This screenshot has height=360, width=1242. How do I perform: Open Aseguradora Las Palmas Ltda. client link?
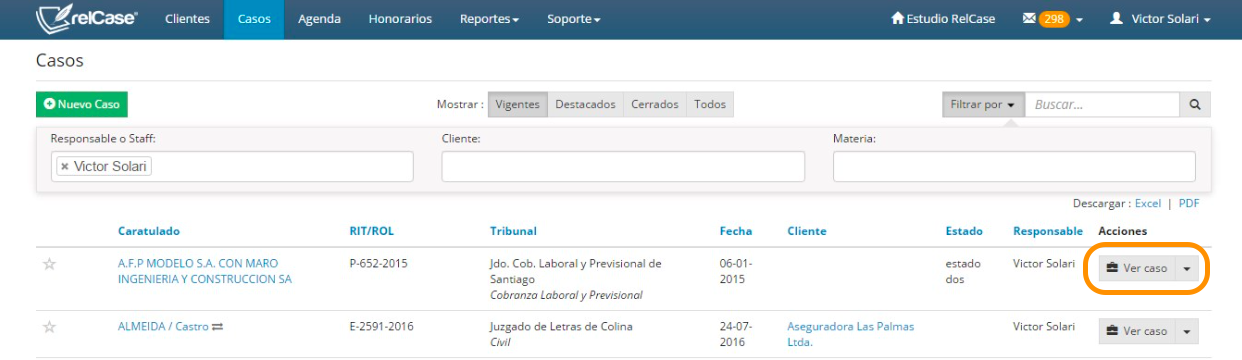(x=850, y=334)
